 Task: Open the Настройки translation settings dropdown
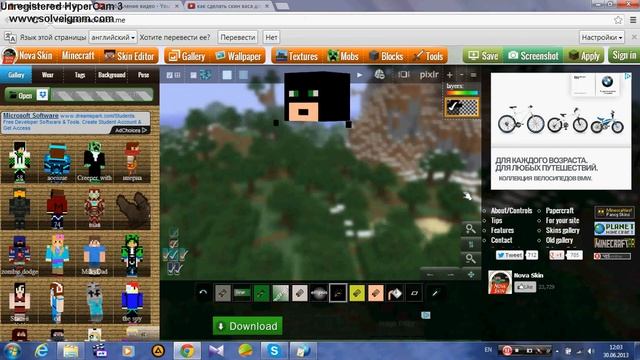[x=602, y=37]
